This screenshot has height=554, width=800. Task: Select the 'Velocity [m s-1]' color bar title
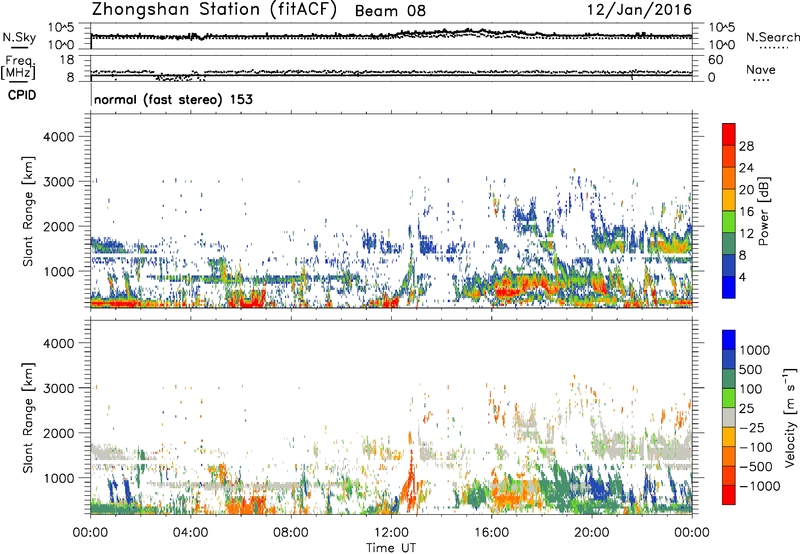(790, 417)
